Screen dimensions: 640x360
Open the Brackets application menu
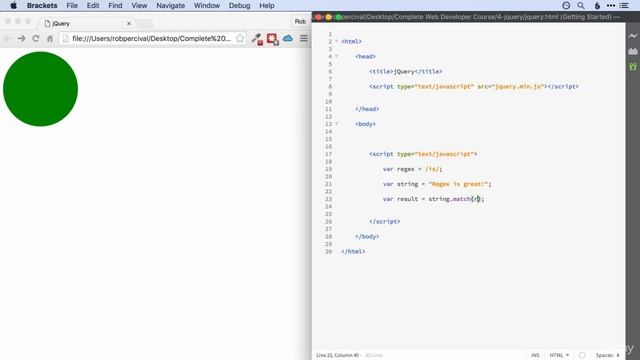click(42, 6)
